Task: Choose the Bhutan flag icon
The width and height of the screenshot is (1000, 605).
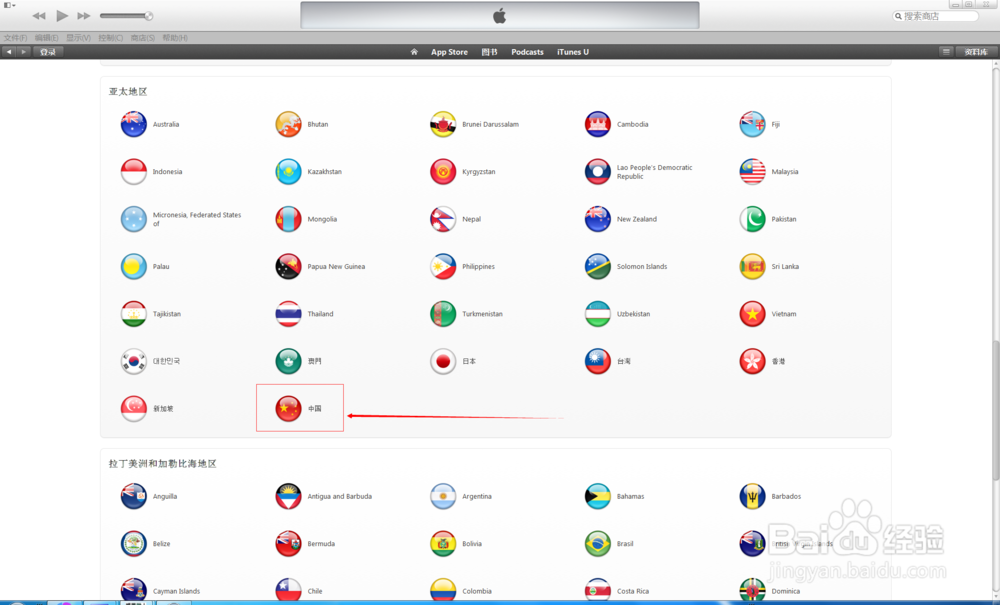Action: 288,124
